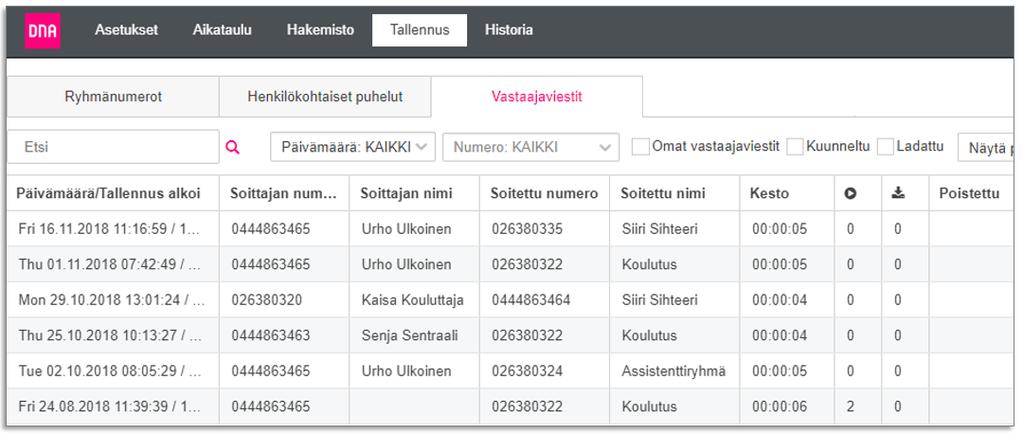Click the Soittajan numero column header

284,193
